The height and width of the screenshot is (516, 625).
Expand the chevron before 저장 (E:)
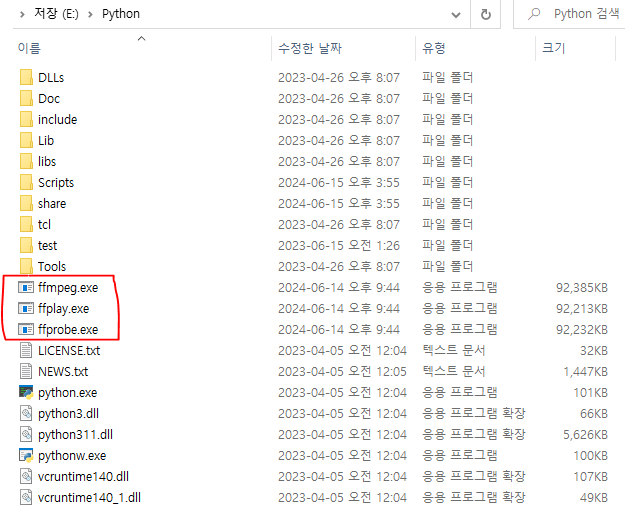click(x=22, y=15)
